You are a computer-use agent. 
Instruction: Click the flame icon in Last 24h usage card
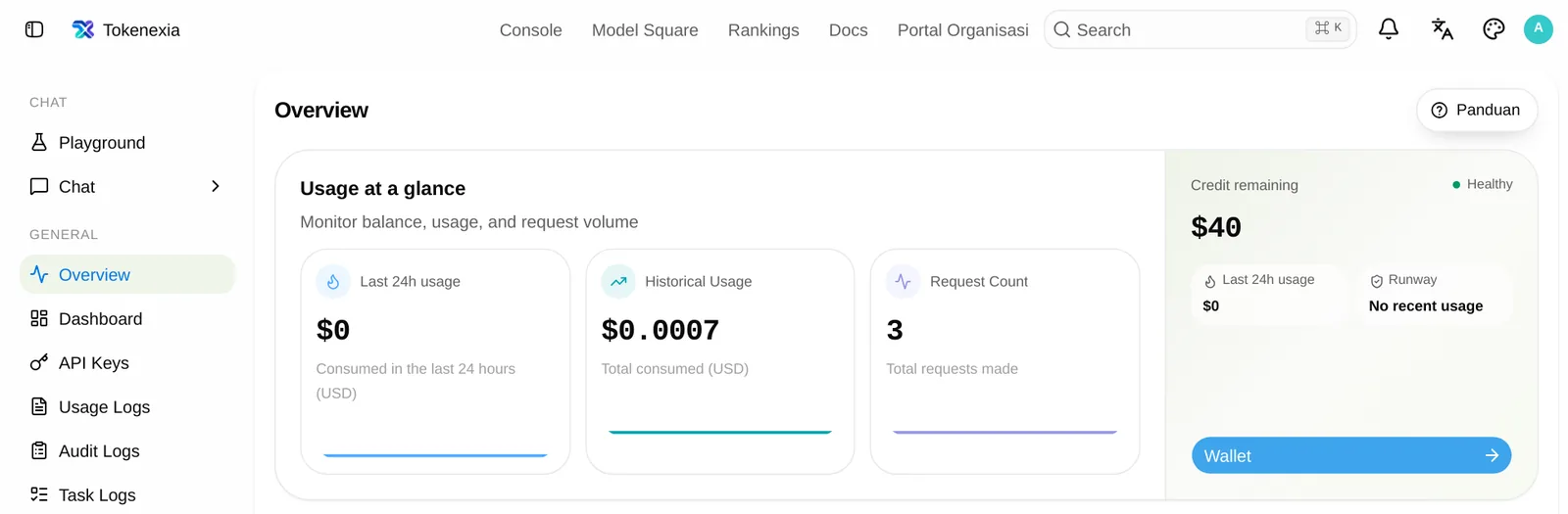tap(333, 282)
